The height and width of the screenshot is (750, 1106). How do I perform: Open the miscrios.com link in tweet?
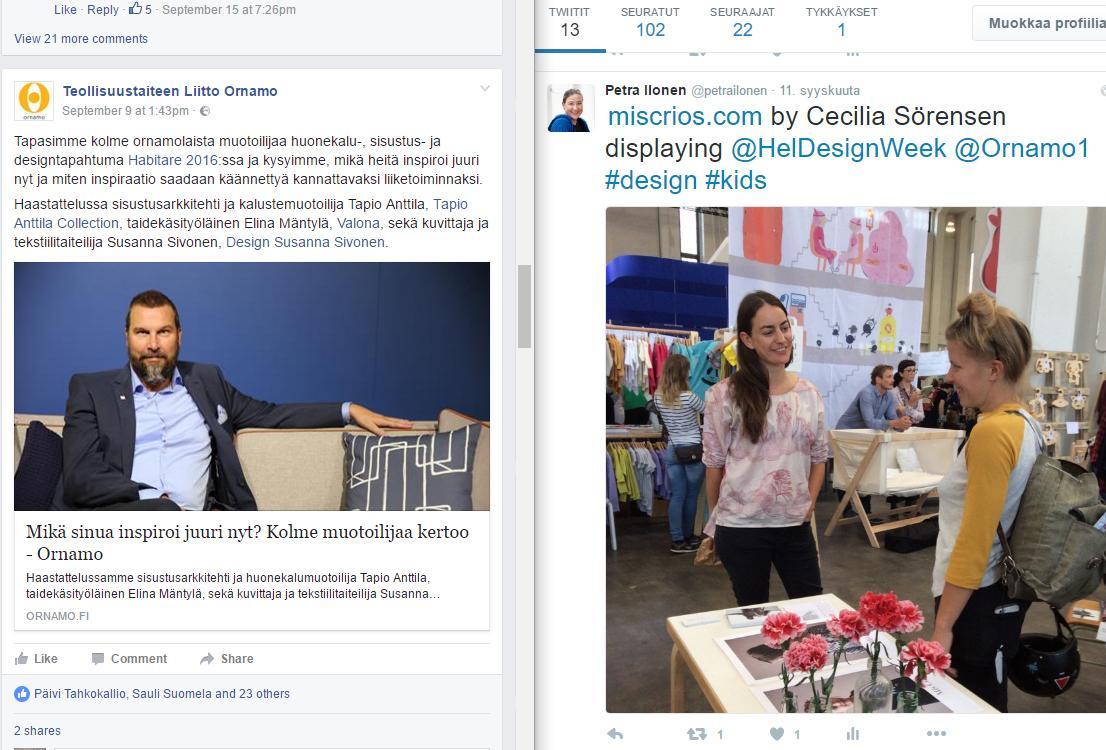(x=685, y=116)
